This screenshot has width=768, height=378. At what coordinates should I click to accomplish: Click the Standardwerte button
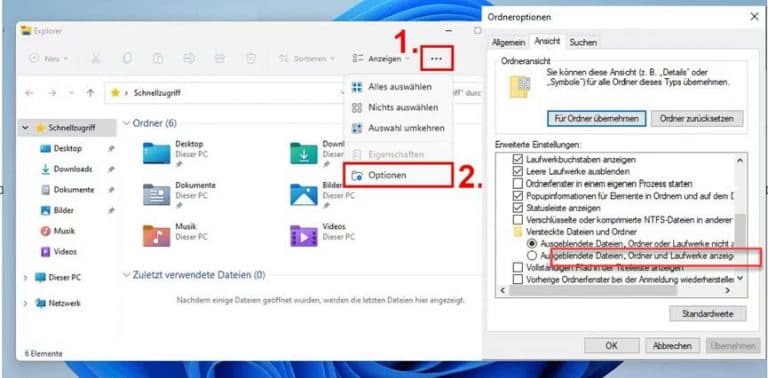(707, 313)
